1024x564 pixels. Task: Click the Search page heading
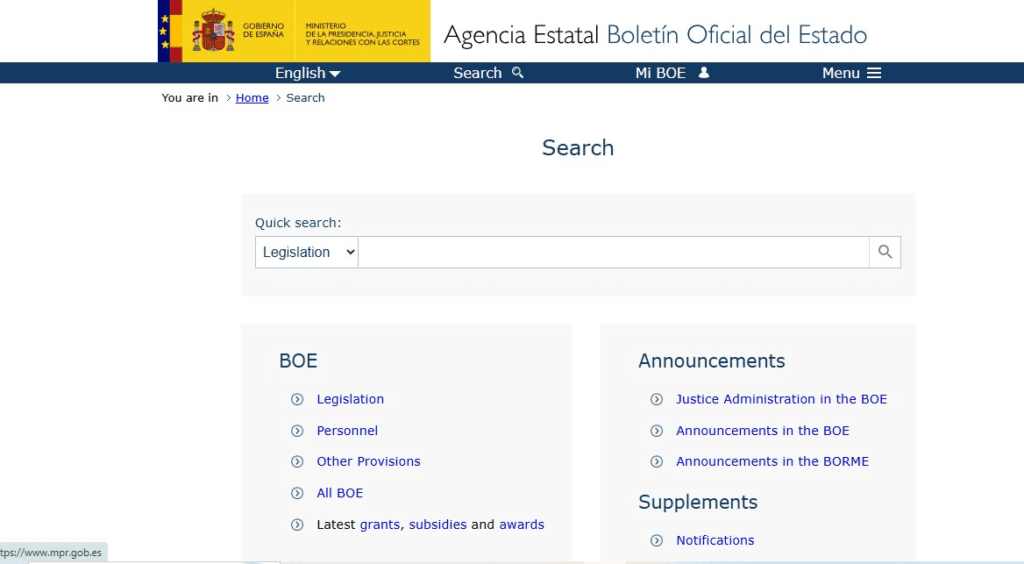click(578, 148)
